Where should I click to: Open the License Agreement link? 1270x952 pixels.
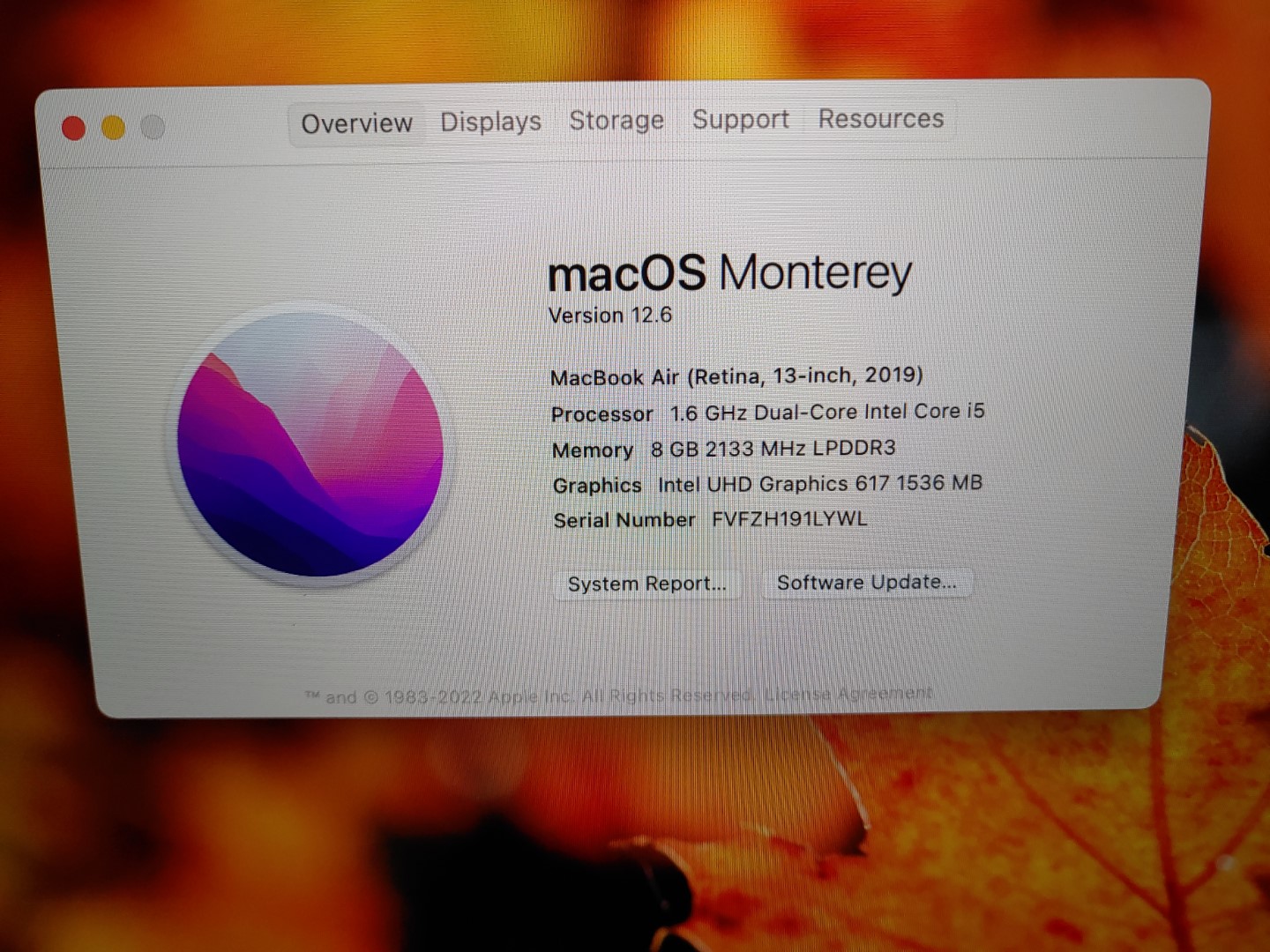tap(848, 694)
